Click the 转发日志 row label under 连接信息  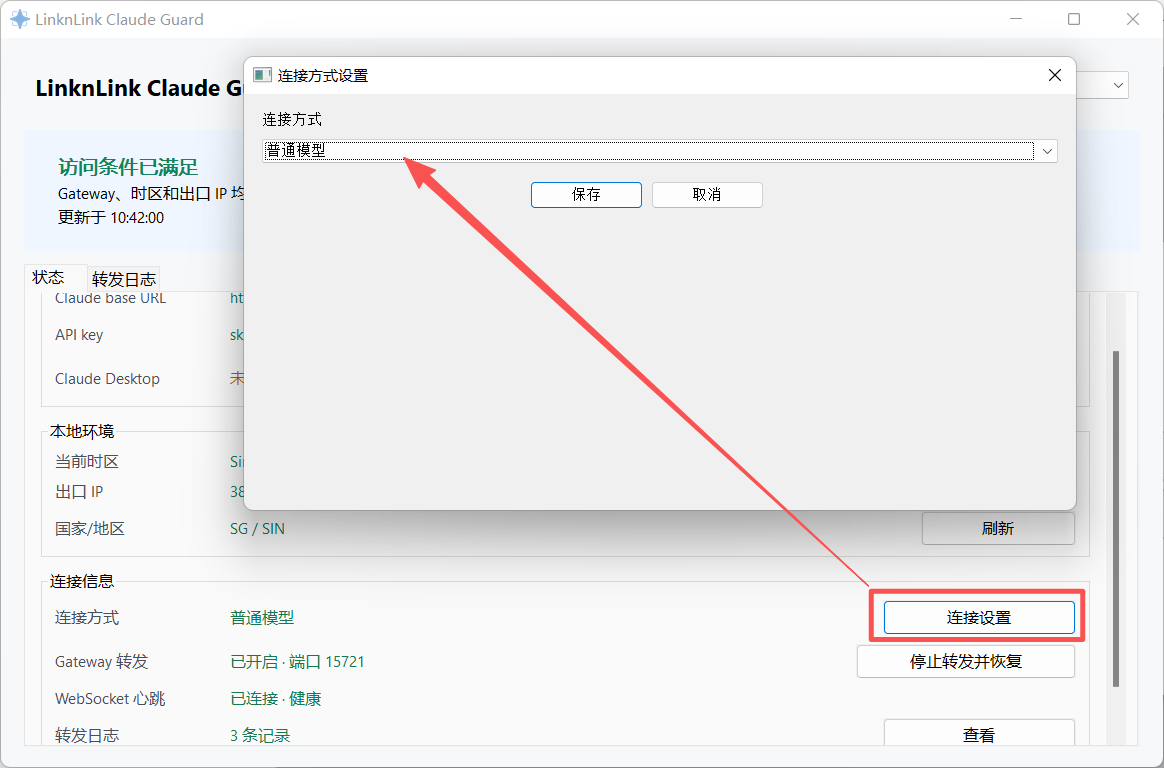click(87, 735)
